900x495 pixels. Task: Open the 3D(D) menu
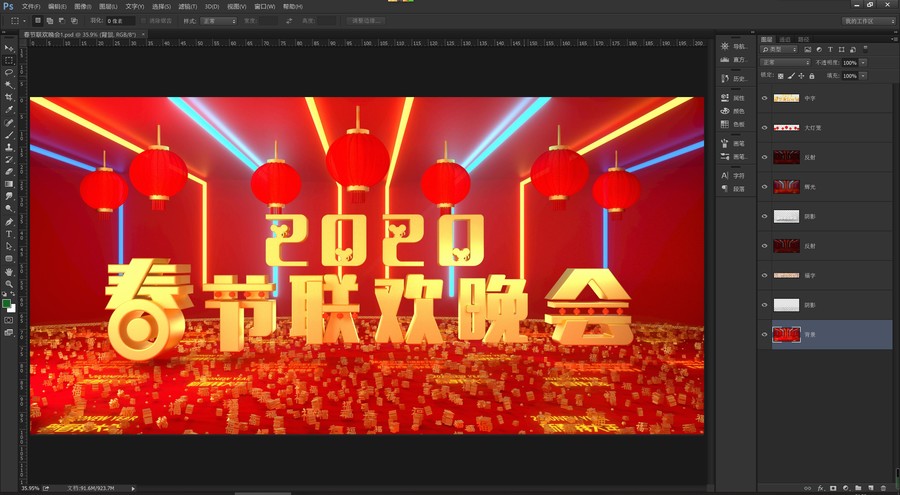click(x=212, y=6)
